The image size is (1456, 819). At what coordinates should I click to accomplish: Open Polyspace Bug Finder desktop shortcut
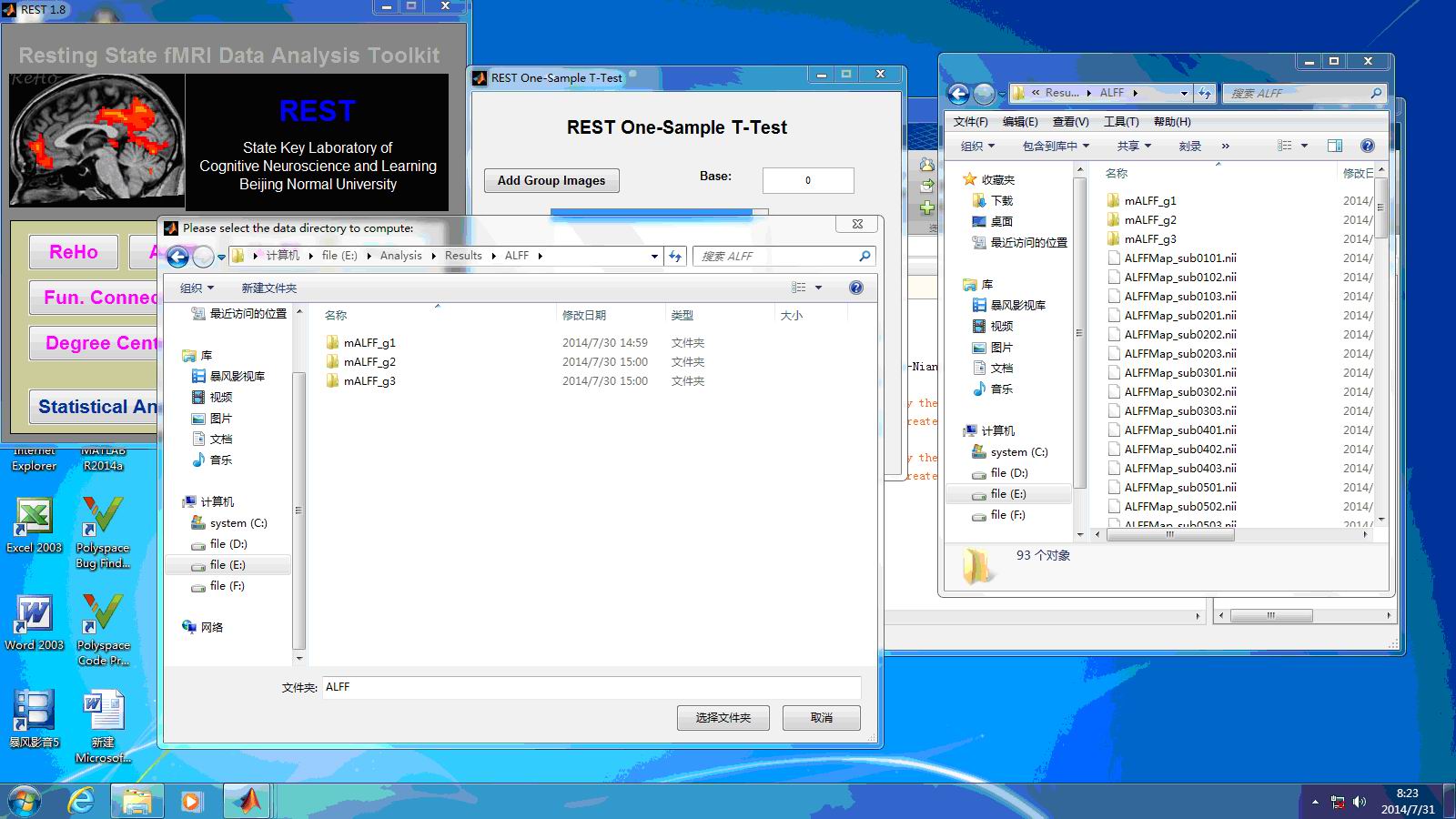[103, 533]
